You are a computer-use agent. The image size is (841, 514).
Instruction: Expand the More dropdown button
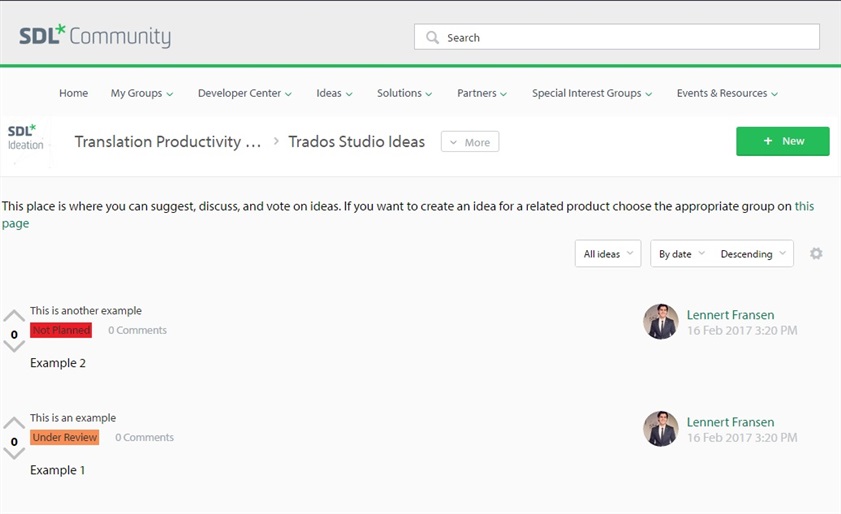coord(470,142)
